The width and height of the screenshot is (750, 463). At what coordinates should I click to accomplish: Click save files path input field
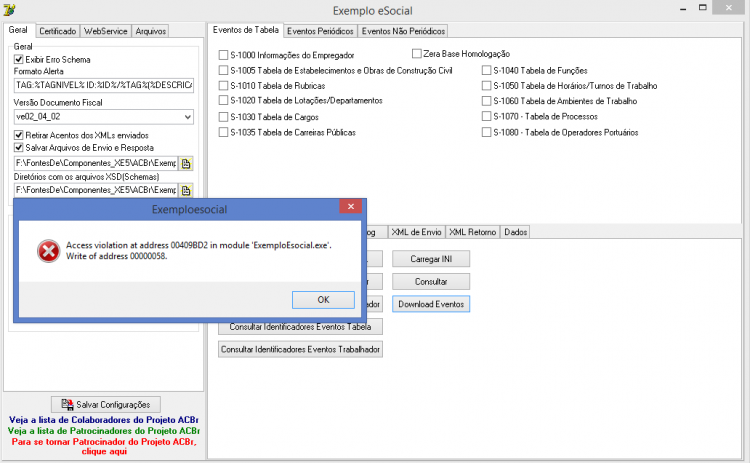(x=96, y=164)
